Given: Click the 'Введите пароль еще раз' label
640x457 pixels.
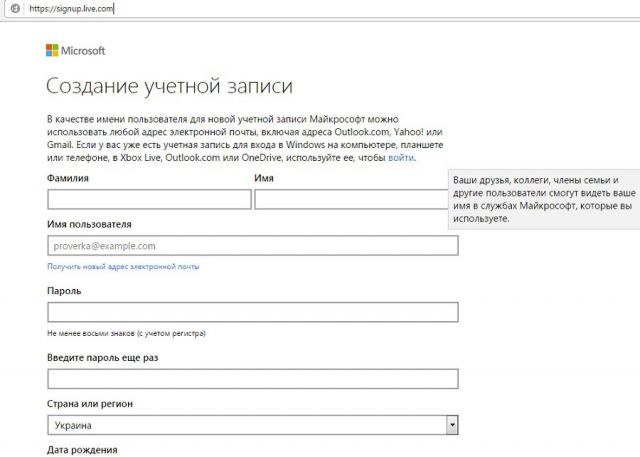Looking at the screenshot, I should coord(102,358).
